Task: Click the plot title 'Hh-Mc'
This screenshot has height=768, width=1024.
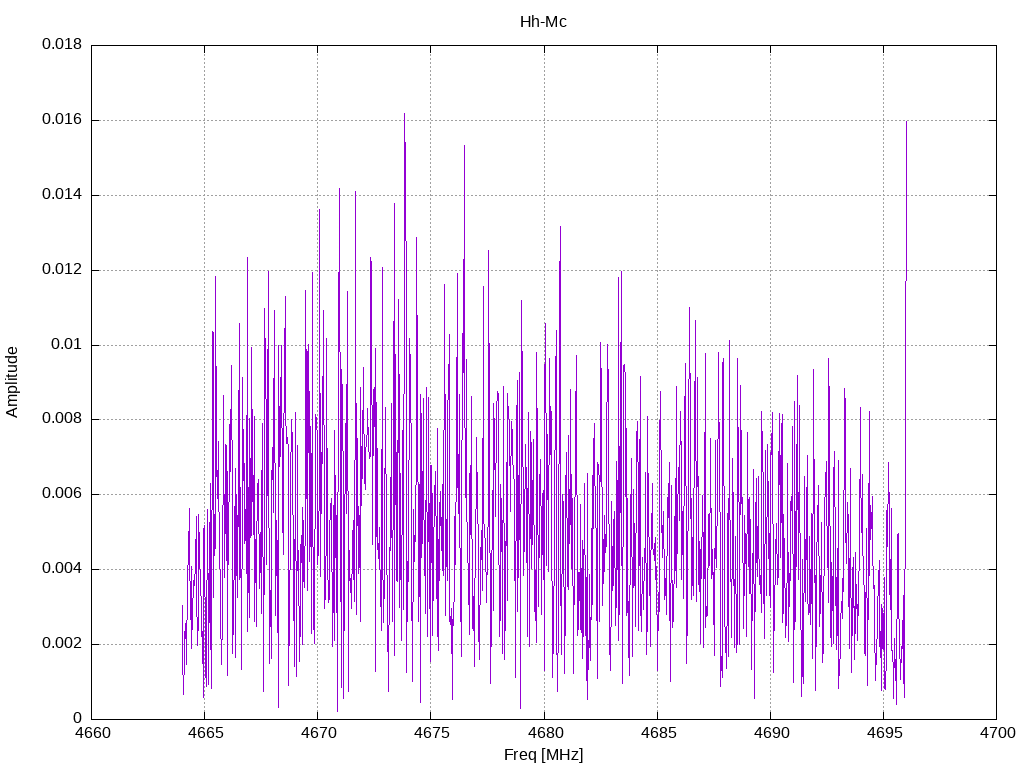Action: click(543, 22)
